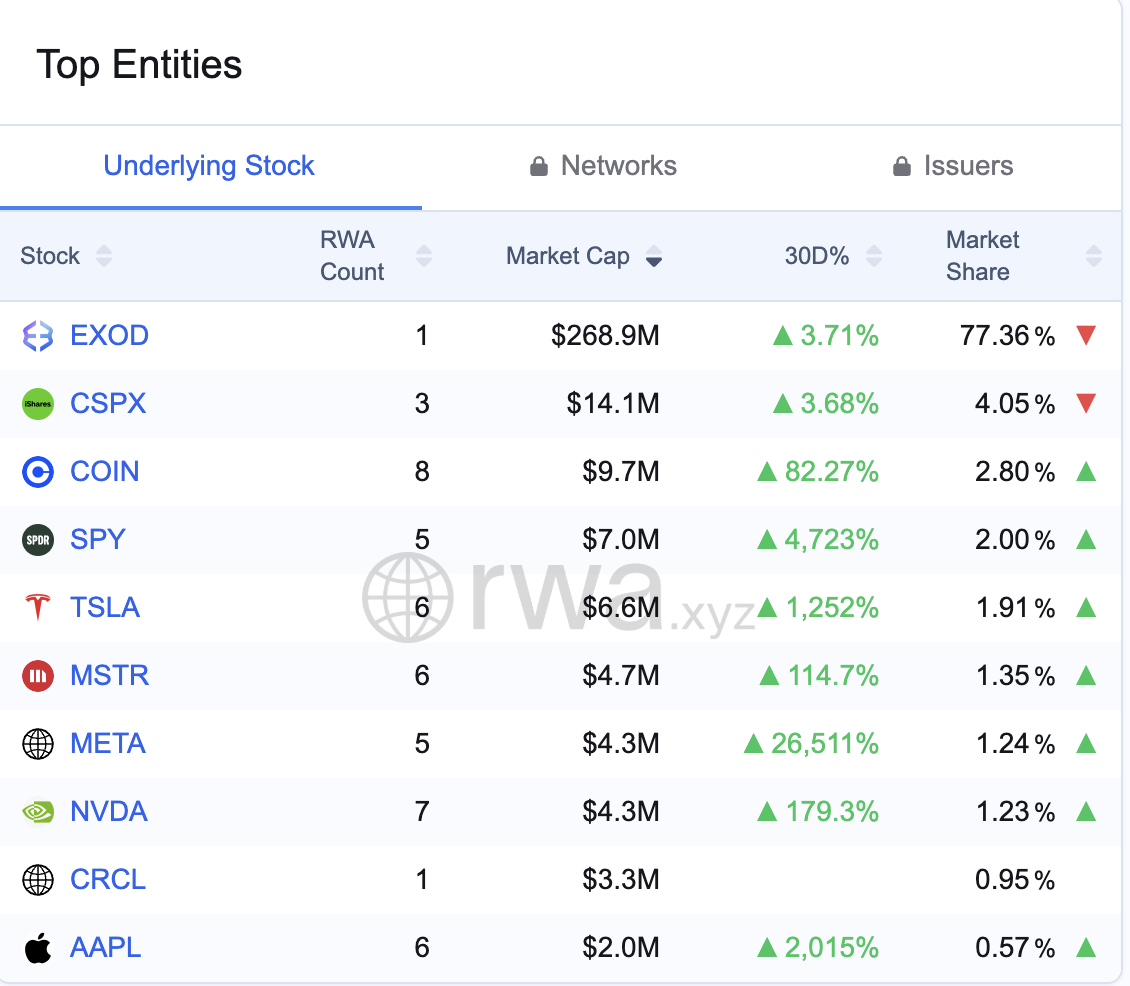Screen dimensions: 1130x986
Task: Open the NVDA stock link
Action: 109,812
